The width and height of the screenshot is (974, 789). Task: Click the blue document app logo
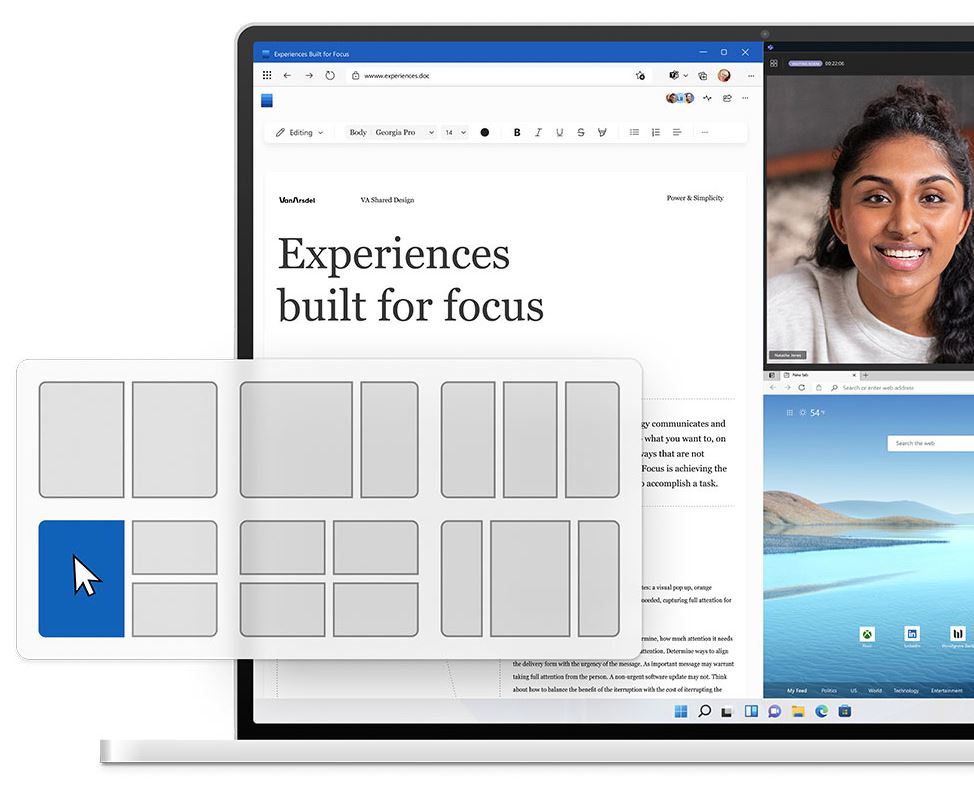tap(267, 101)
